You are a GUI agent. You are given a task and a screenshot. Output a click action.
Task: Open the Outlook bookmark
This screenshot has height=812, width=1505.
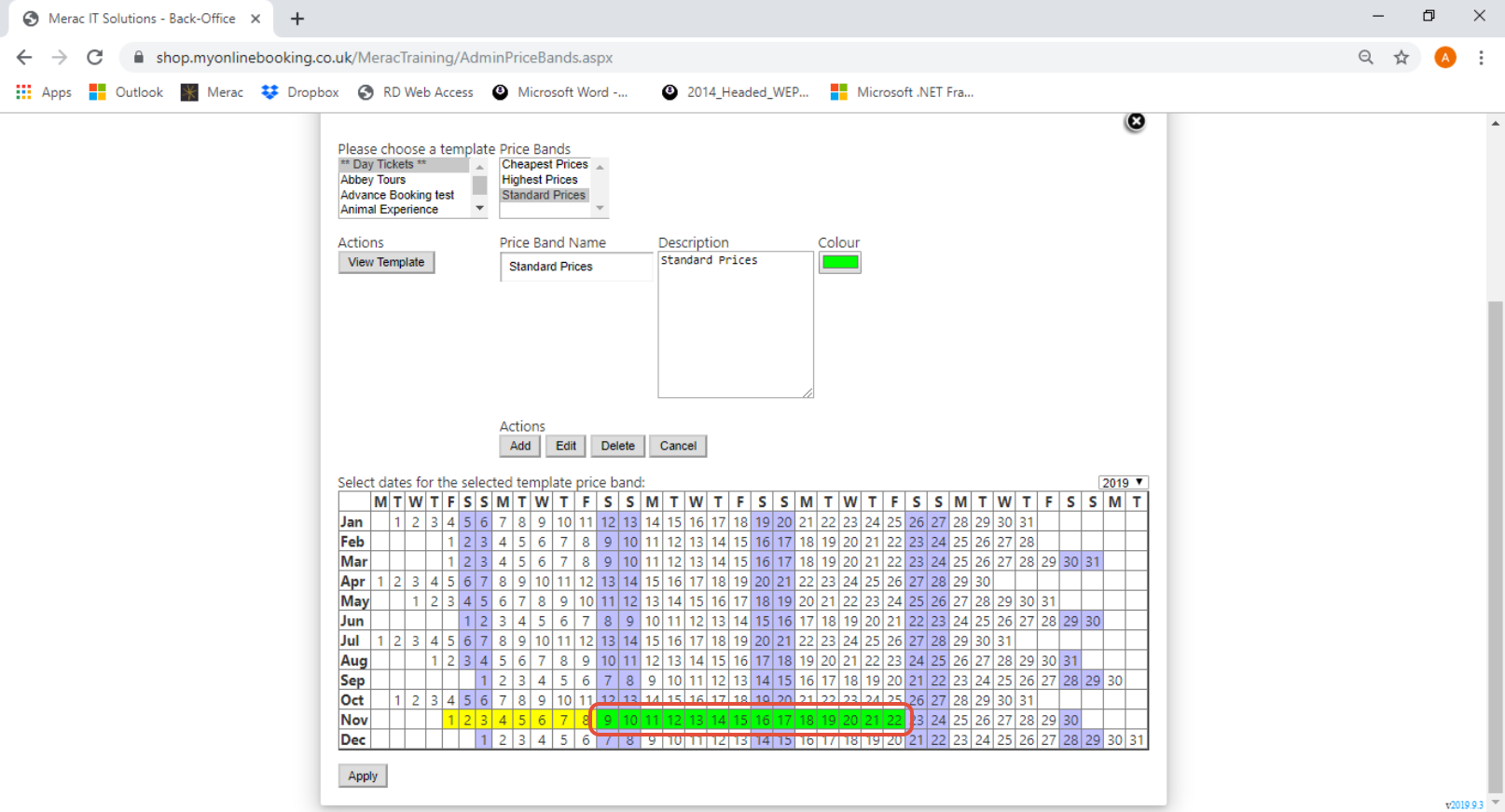[126, 92]
